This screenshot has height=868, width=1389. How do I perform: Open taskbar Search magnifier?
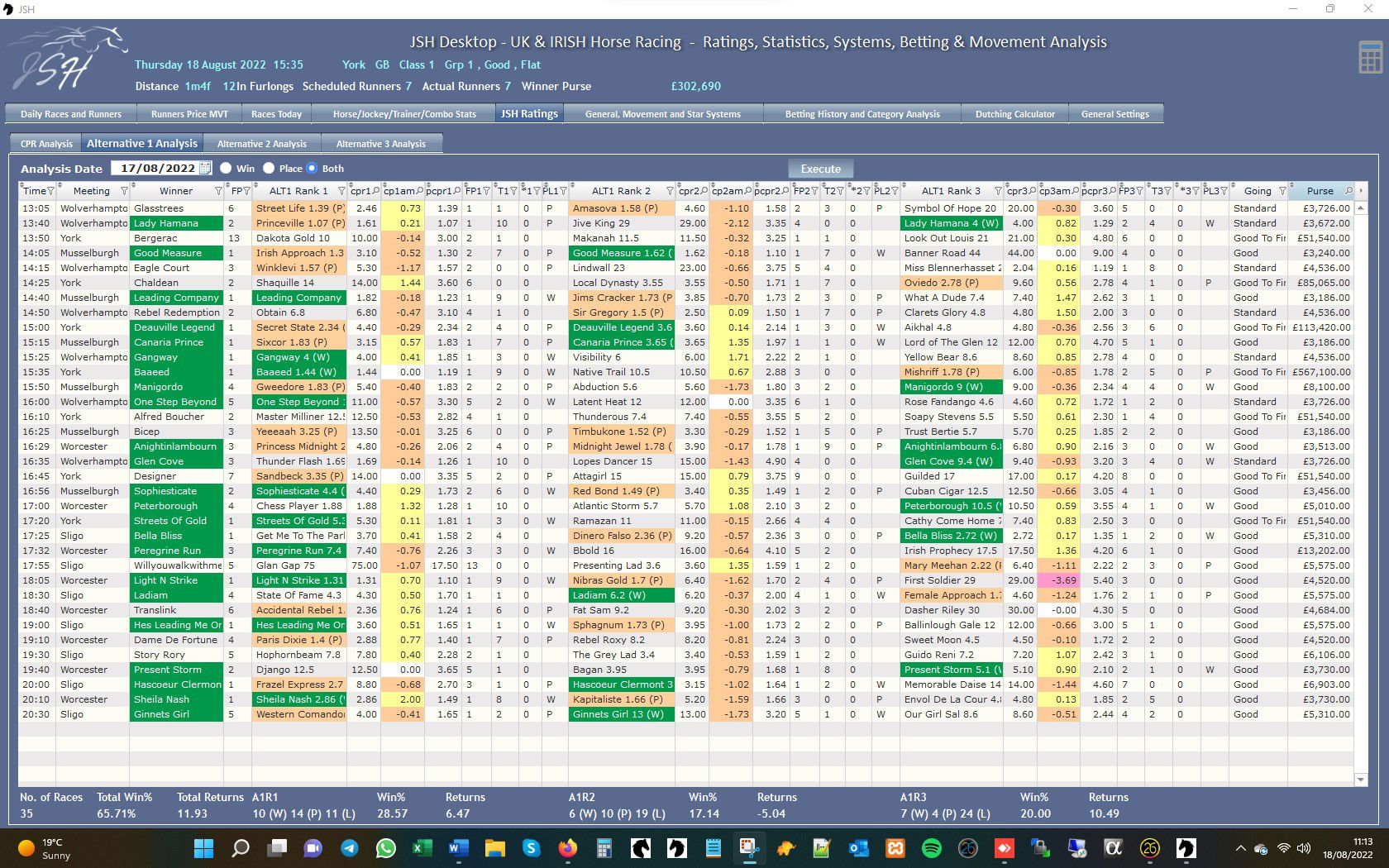(241, 848)
